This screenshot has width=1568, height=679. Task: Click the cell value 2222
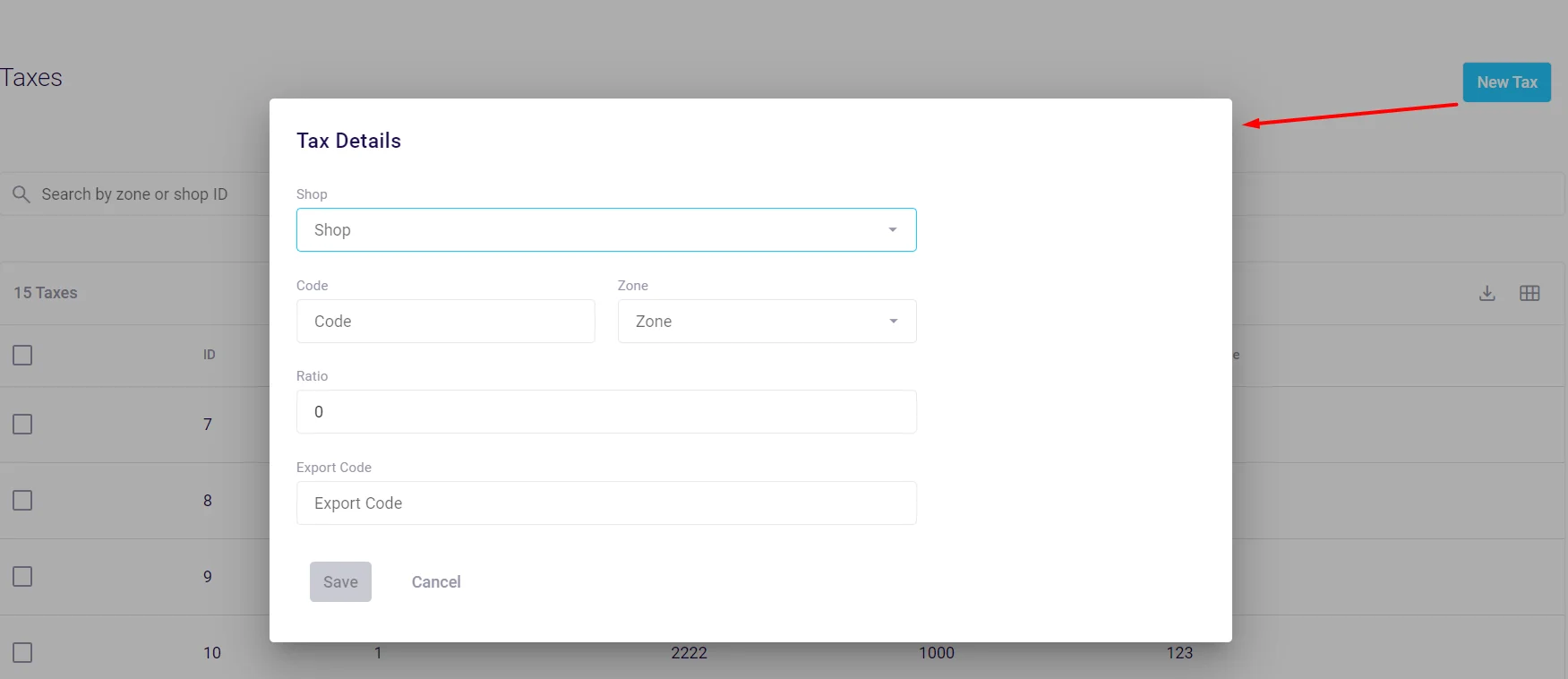690,653
